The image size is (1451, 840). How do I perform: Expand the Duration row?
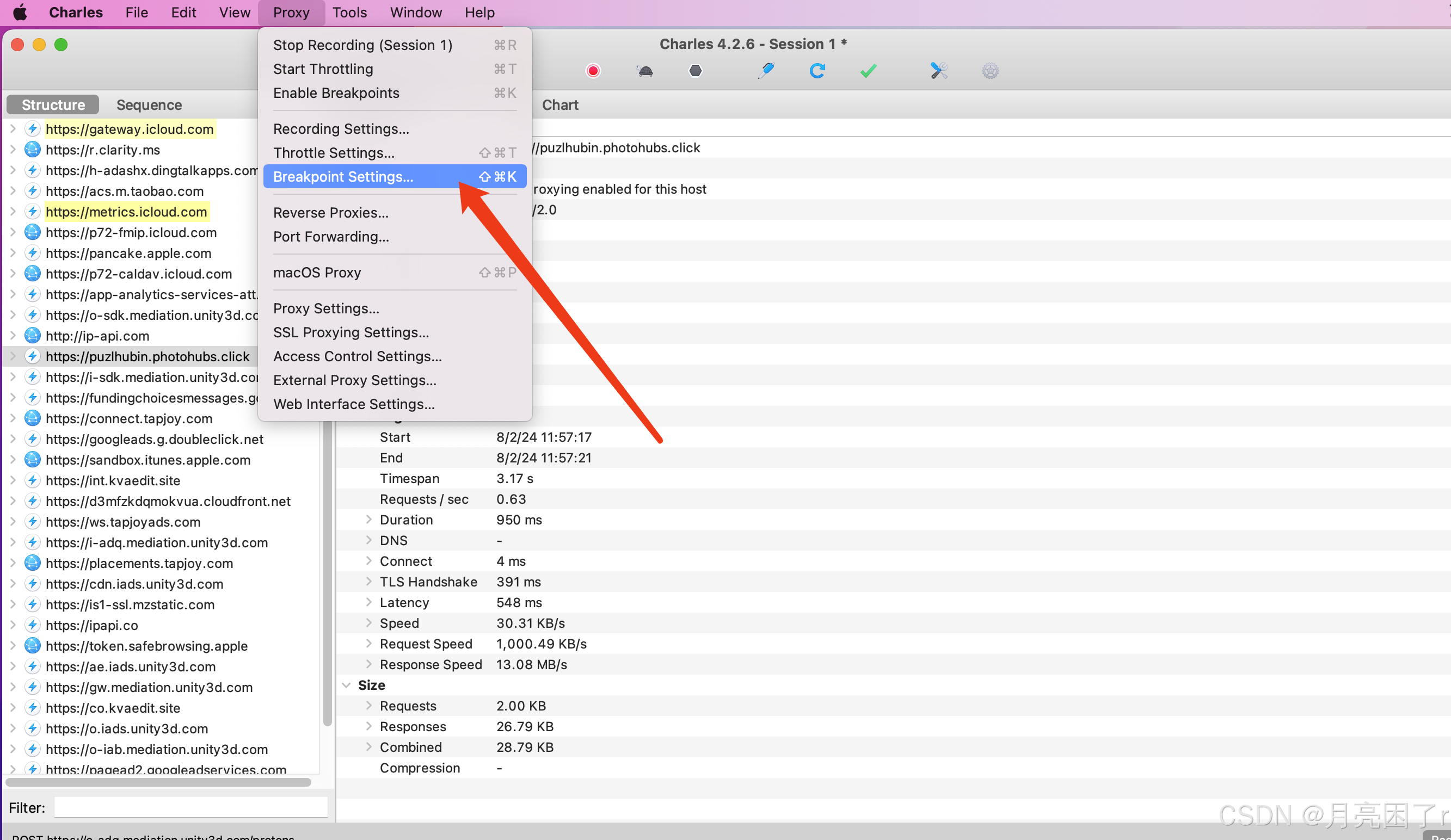point(368,520)
